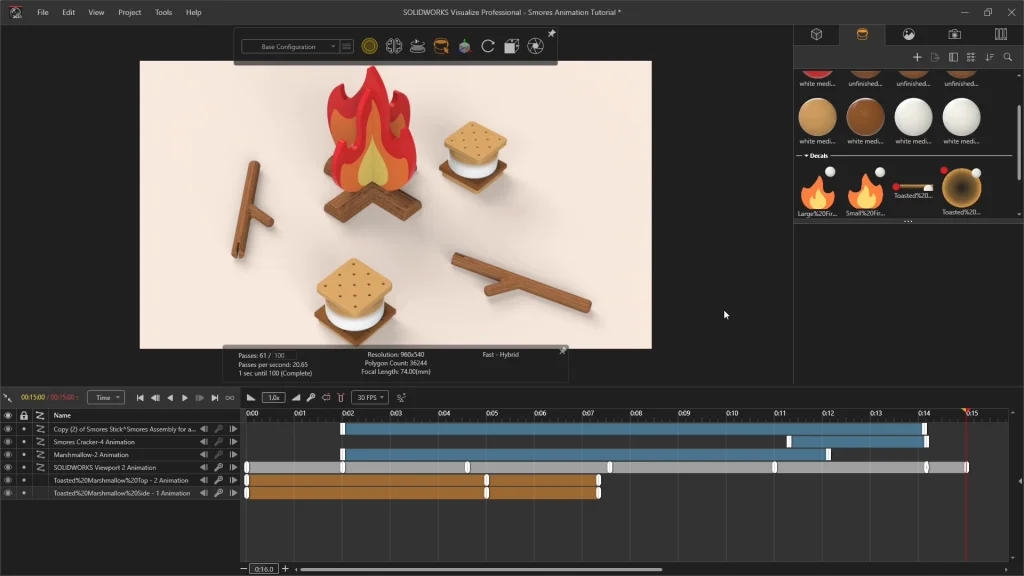Collapse the Decals section
The height and width of the screenshot is (576, 1024).
(x=806, y=156)
